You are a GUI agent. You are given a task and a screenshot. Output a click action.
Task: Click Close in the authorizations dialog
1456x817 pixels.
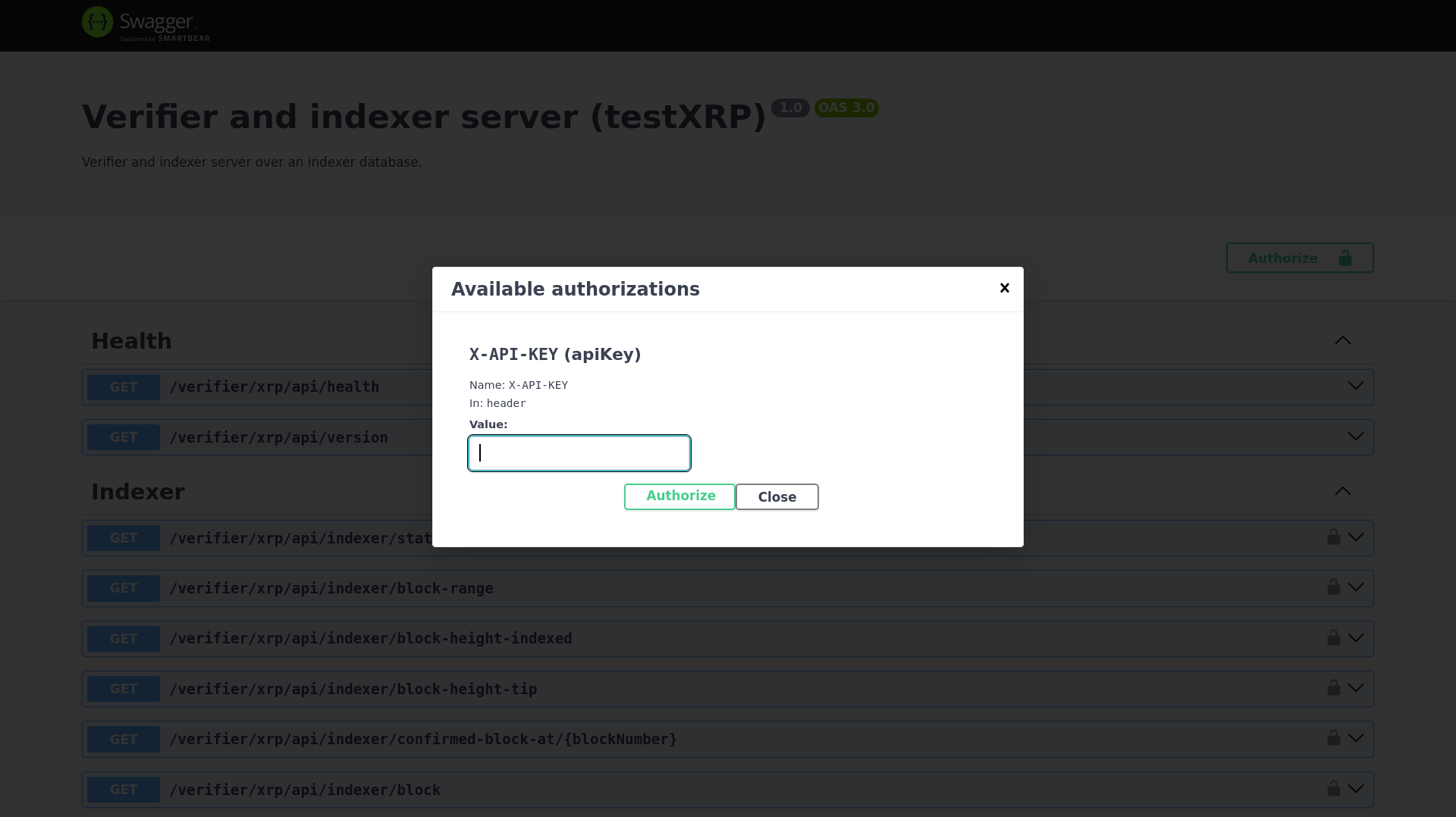(x=777, y=496)
